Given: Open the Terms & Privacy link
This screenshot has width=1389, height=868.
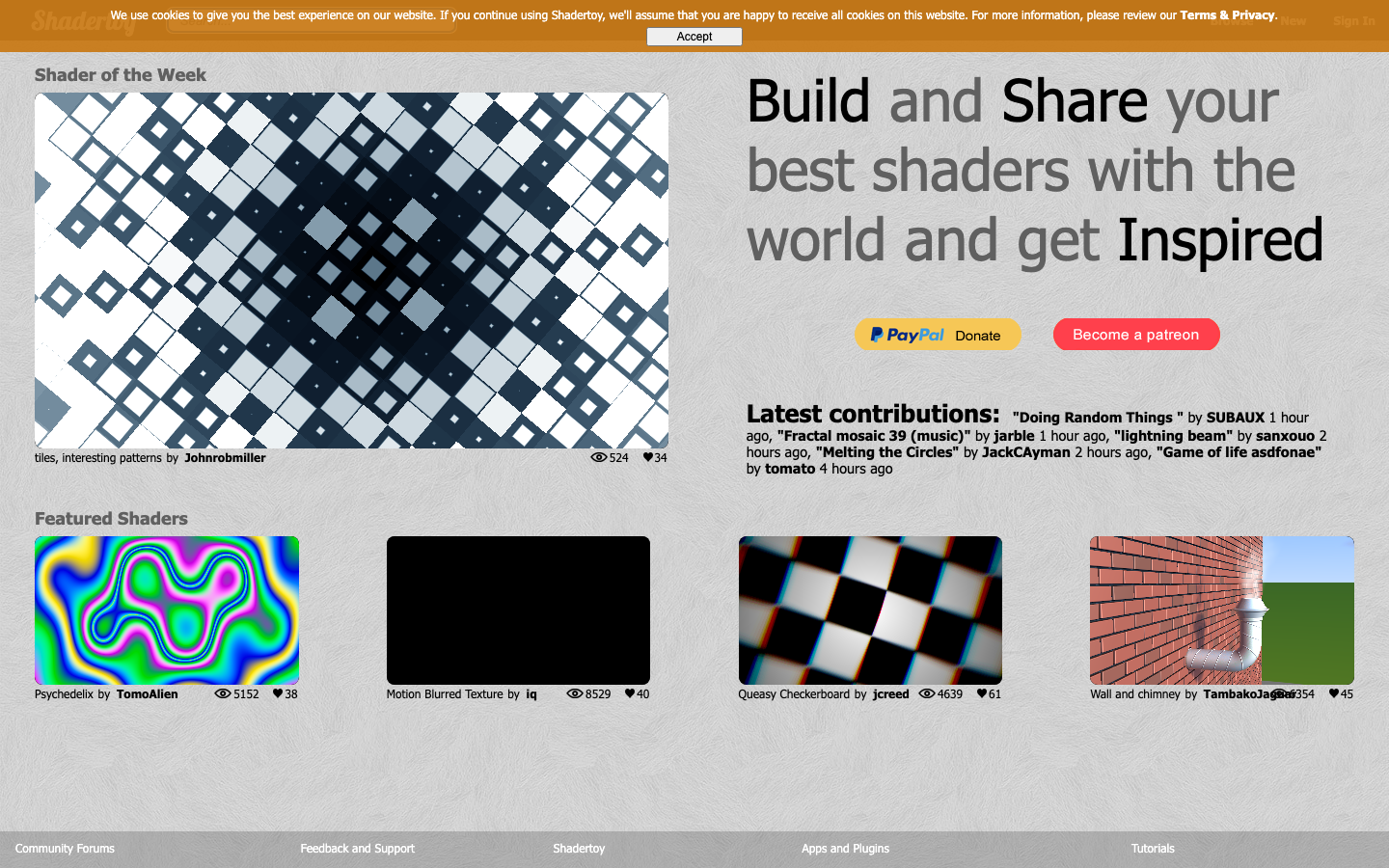Looking at the screenshot, I should point(1227,15).
